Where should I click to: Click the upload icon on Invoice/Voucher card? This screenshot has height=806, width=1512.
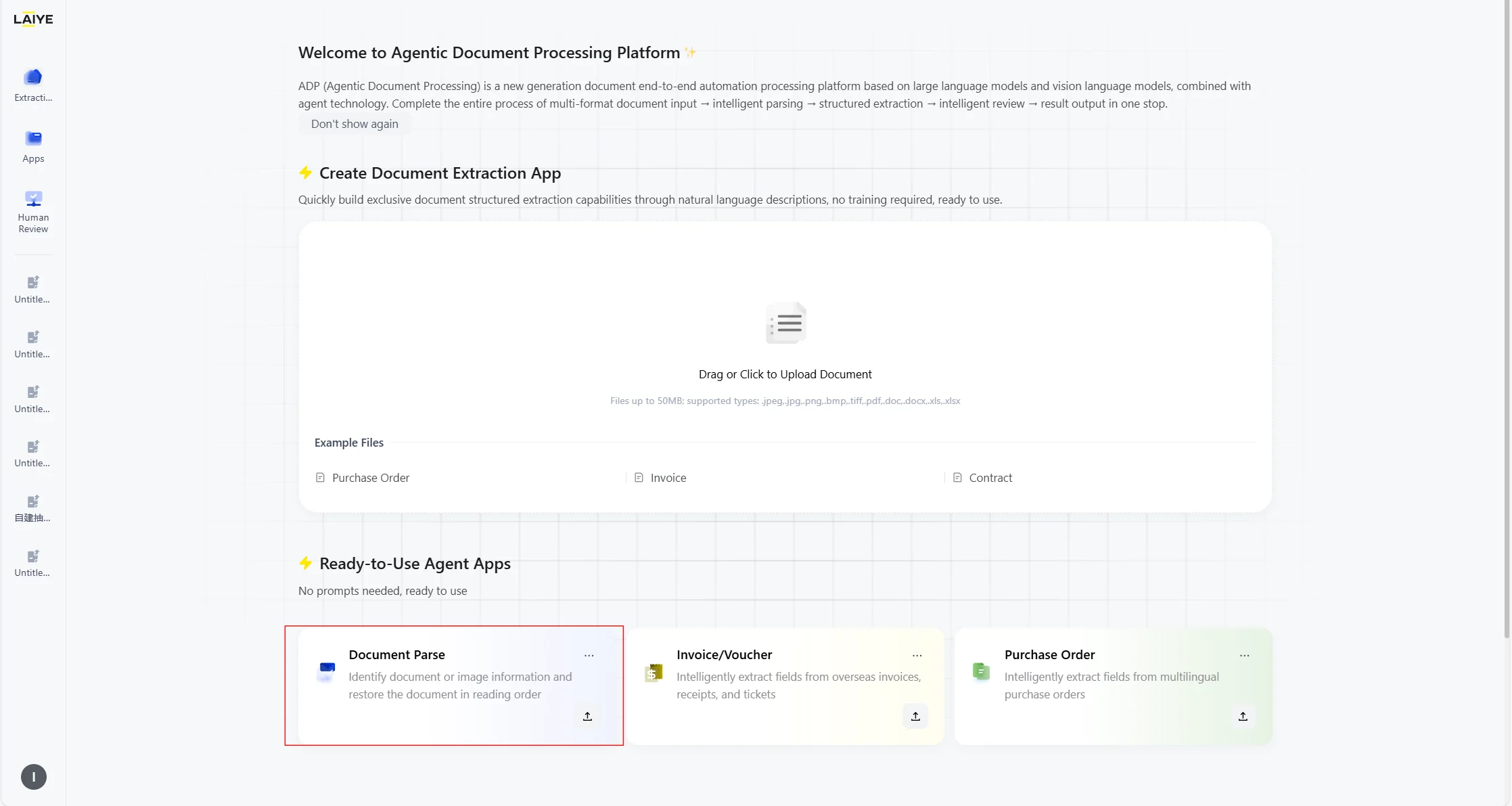(915, 716)
